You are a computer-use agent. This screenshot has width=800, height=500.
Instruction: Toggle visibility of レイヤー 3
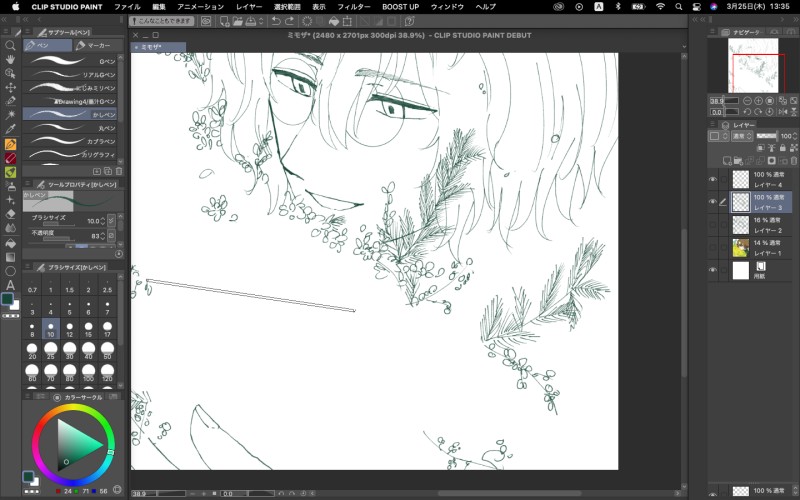(x=713, y=202)
